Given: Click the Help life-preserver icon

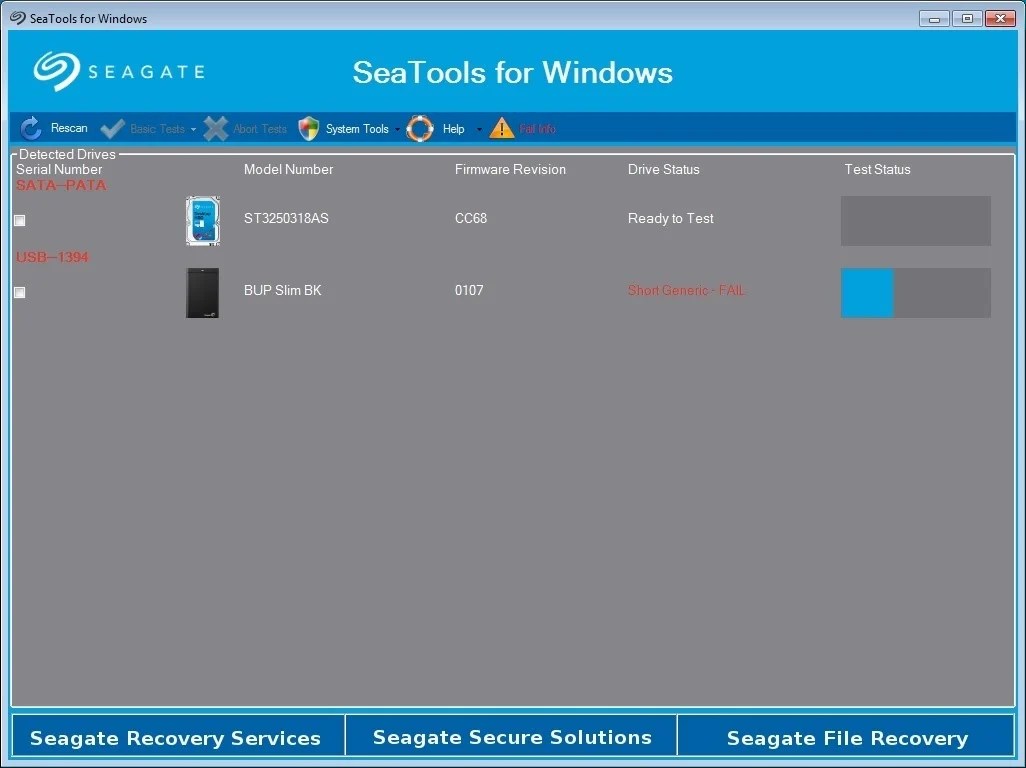Looking at the screenshot, I should [x=419, y=128].
